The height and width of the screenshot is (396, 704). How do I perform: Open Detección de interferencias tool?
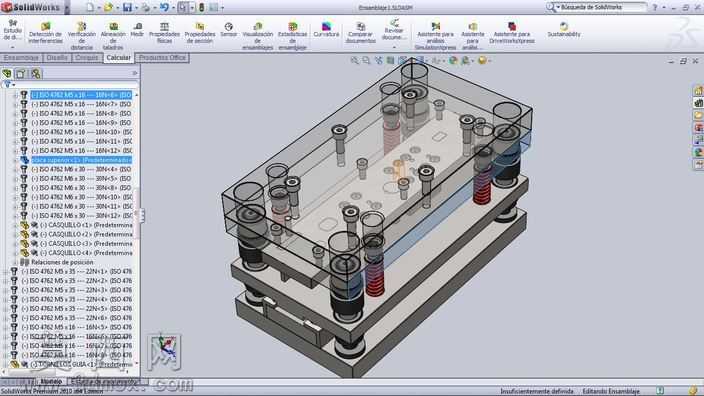[45, 33]
